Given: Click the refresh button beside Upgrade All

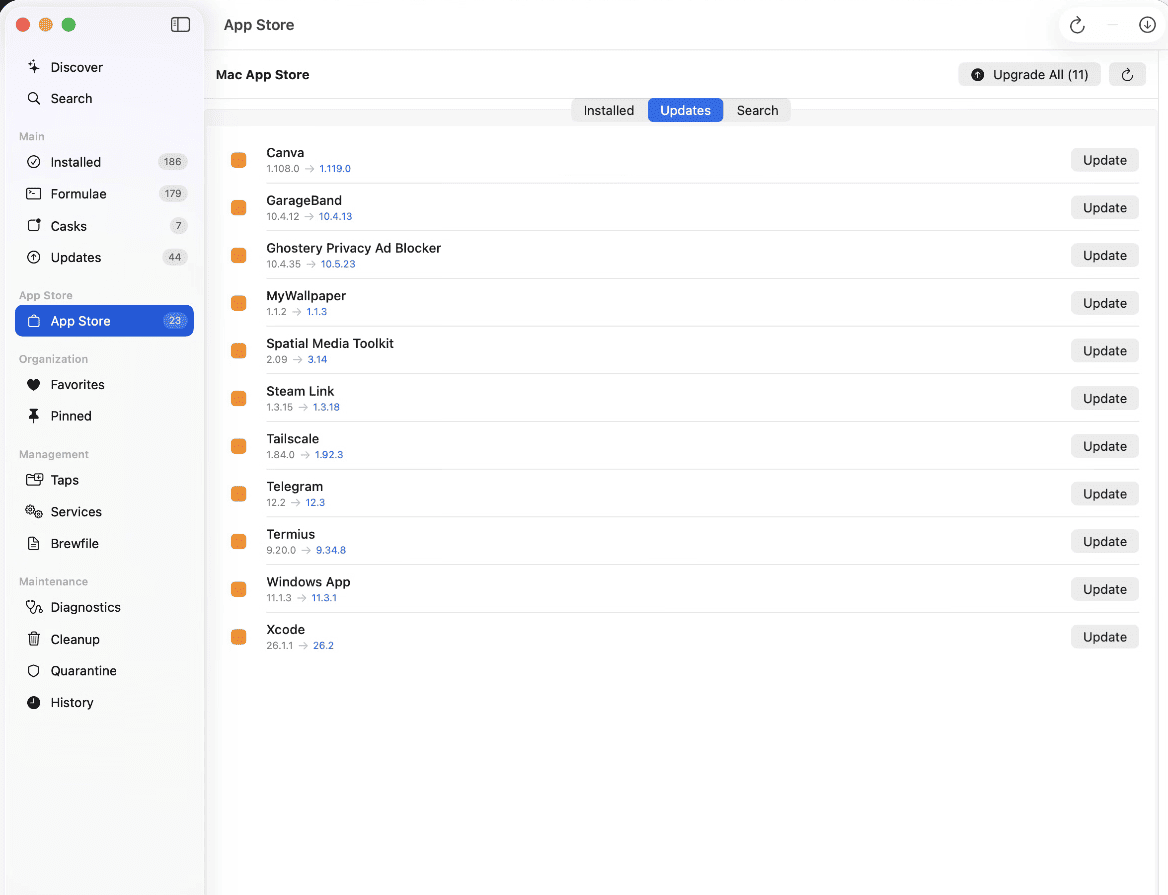Looking at the screenshot, I should click(1127, 74).
